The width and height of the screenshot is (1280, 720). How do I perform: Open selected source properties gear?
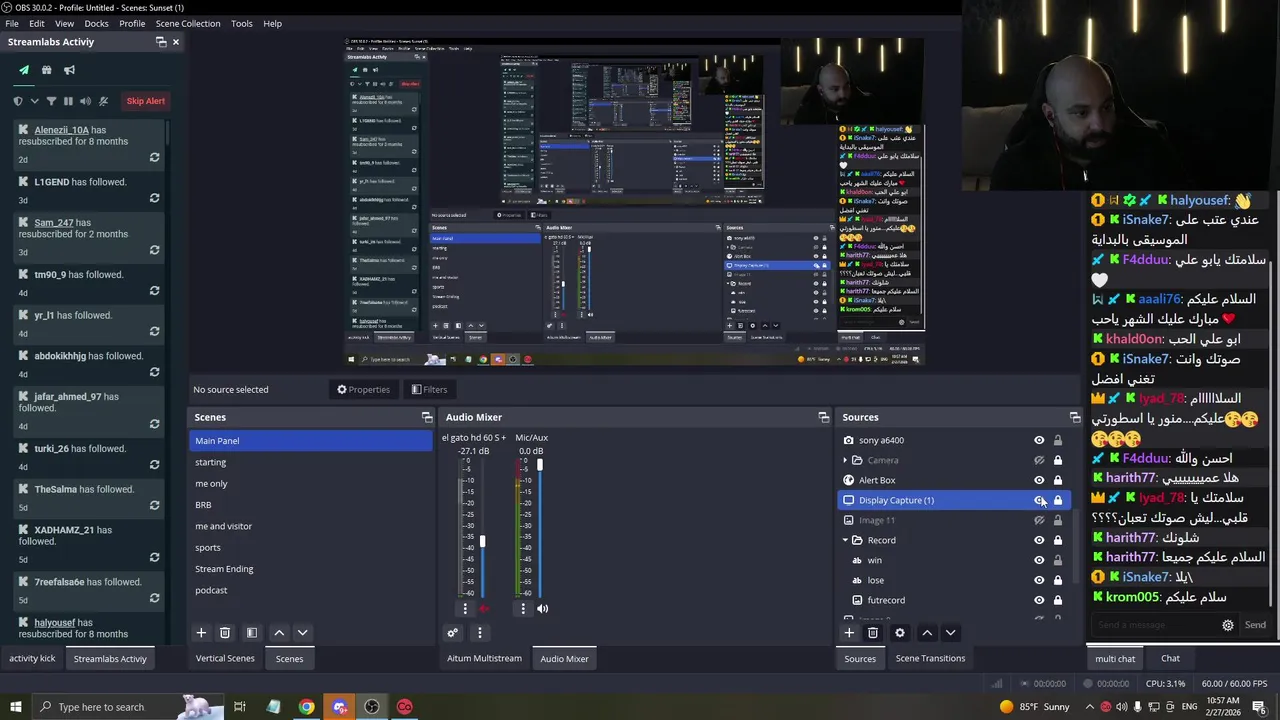[899, 633]
